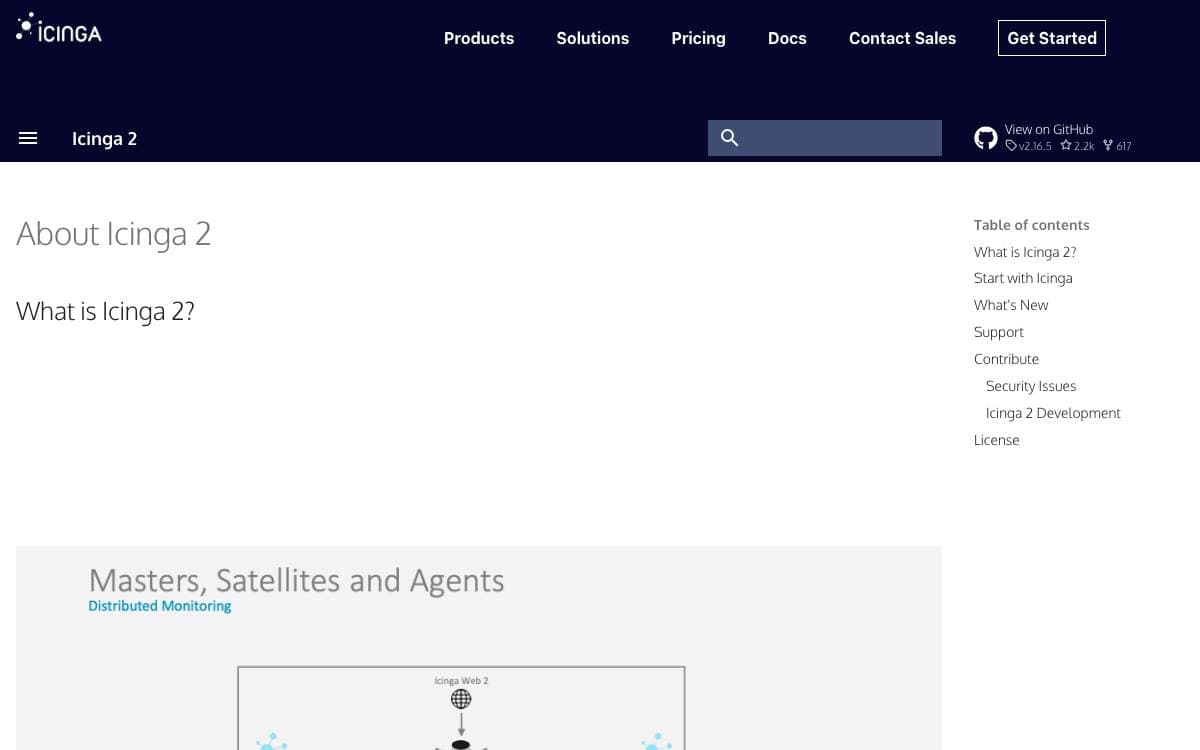This screenshot has height=750, width=1200.
Task: Jump to License section
Action: (997, 440)
